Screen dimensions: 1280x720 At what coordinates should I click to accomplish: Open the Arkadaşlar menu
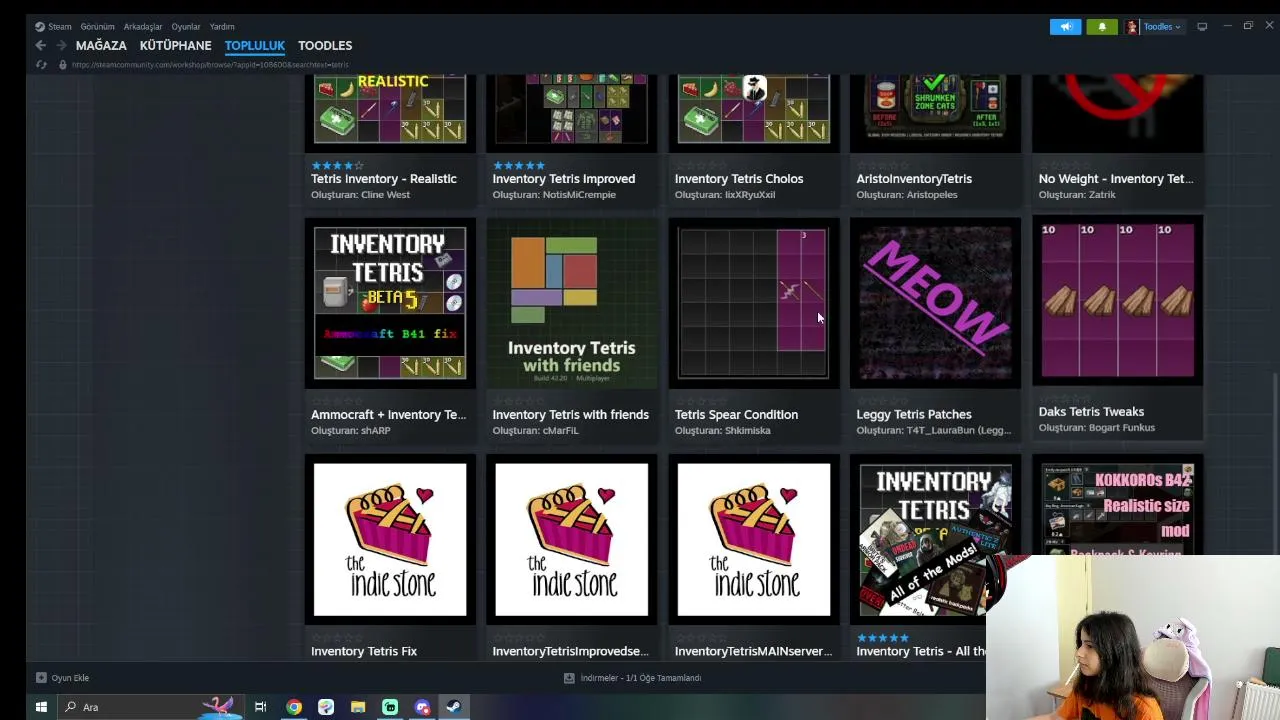pyautogui.click(x=143, y=27)
